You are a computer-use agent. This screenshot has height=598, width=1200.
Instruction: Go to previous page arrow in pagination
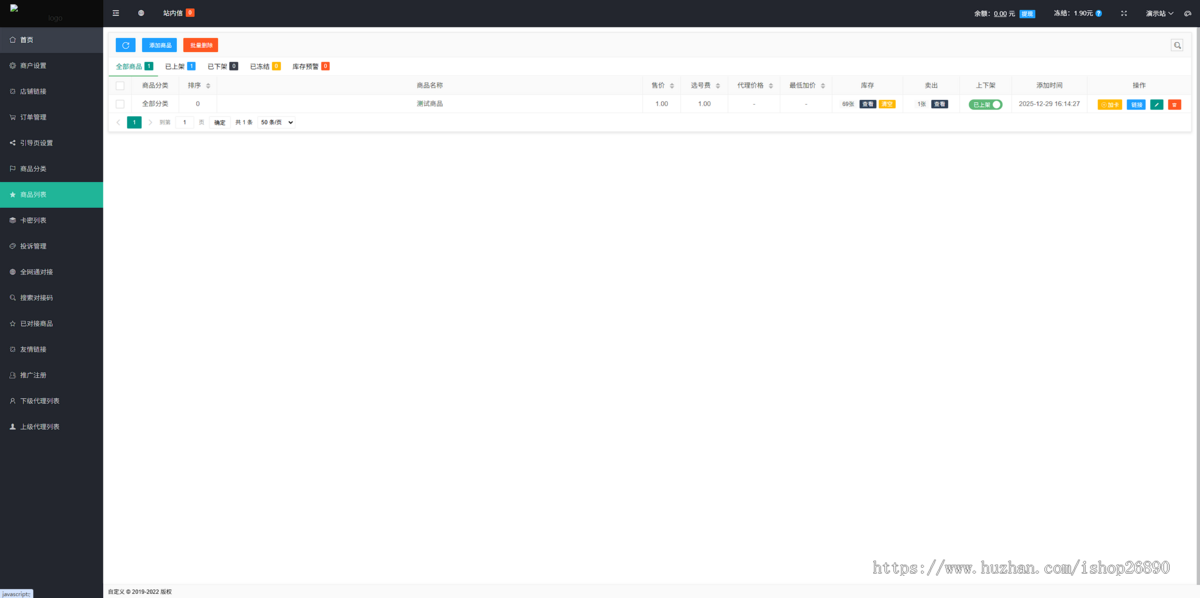[x=118, y=122]
